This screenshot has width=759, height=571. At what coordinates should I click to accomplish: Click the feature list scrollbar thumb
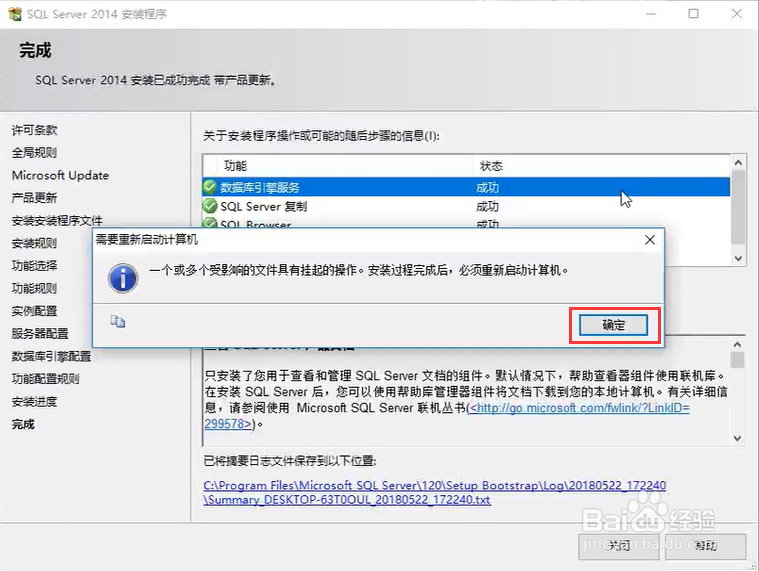pos(738,207)
